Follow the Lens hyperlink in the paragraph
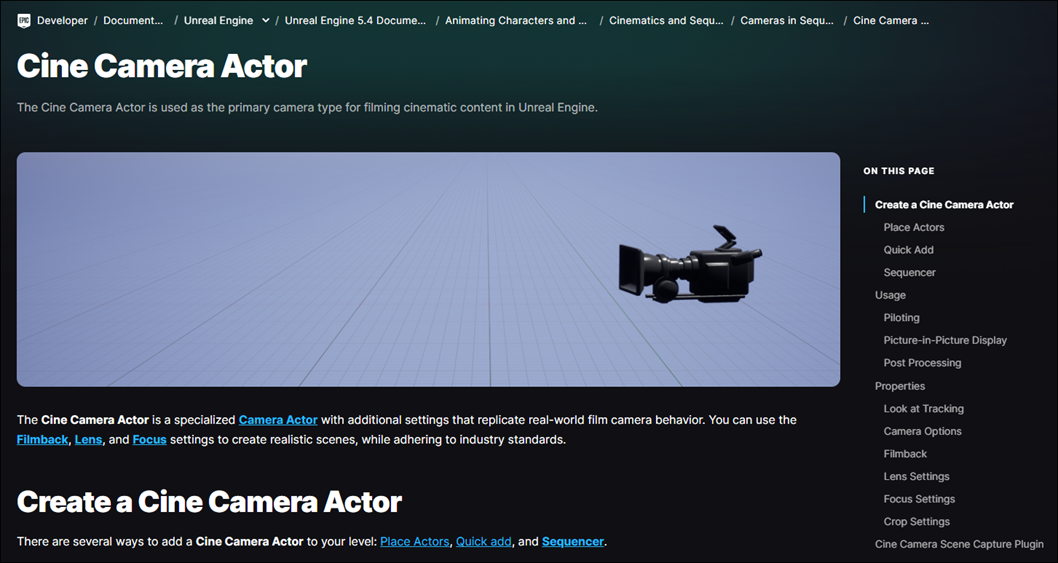 [x=88, y=440]
